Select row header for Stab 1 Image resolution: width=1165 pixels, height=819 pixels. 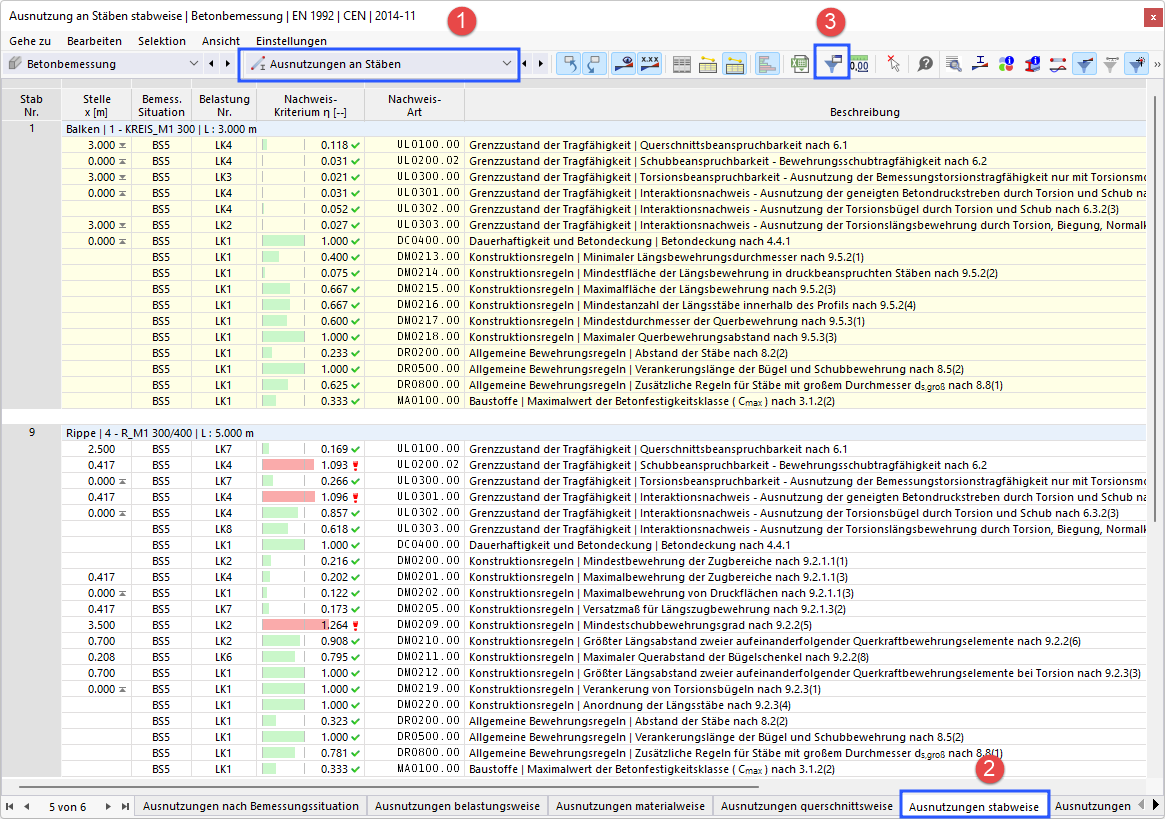(31, 129)
